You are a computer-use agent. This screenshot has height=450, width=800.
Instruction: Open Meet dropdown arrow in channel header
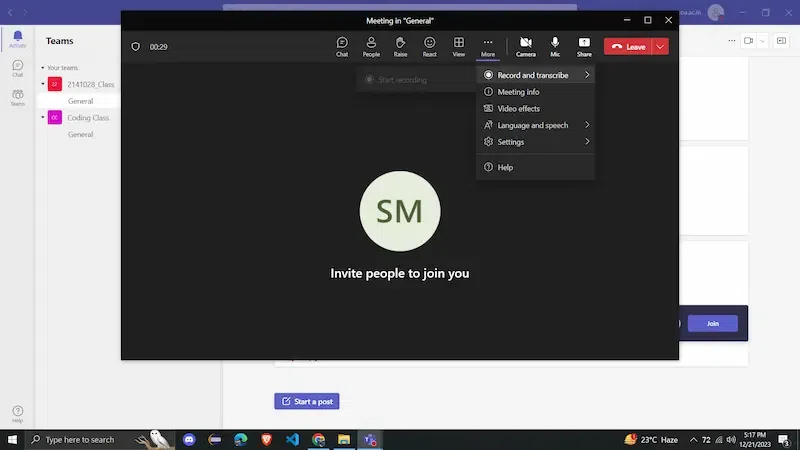[762, 40]
